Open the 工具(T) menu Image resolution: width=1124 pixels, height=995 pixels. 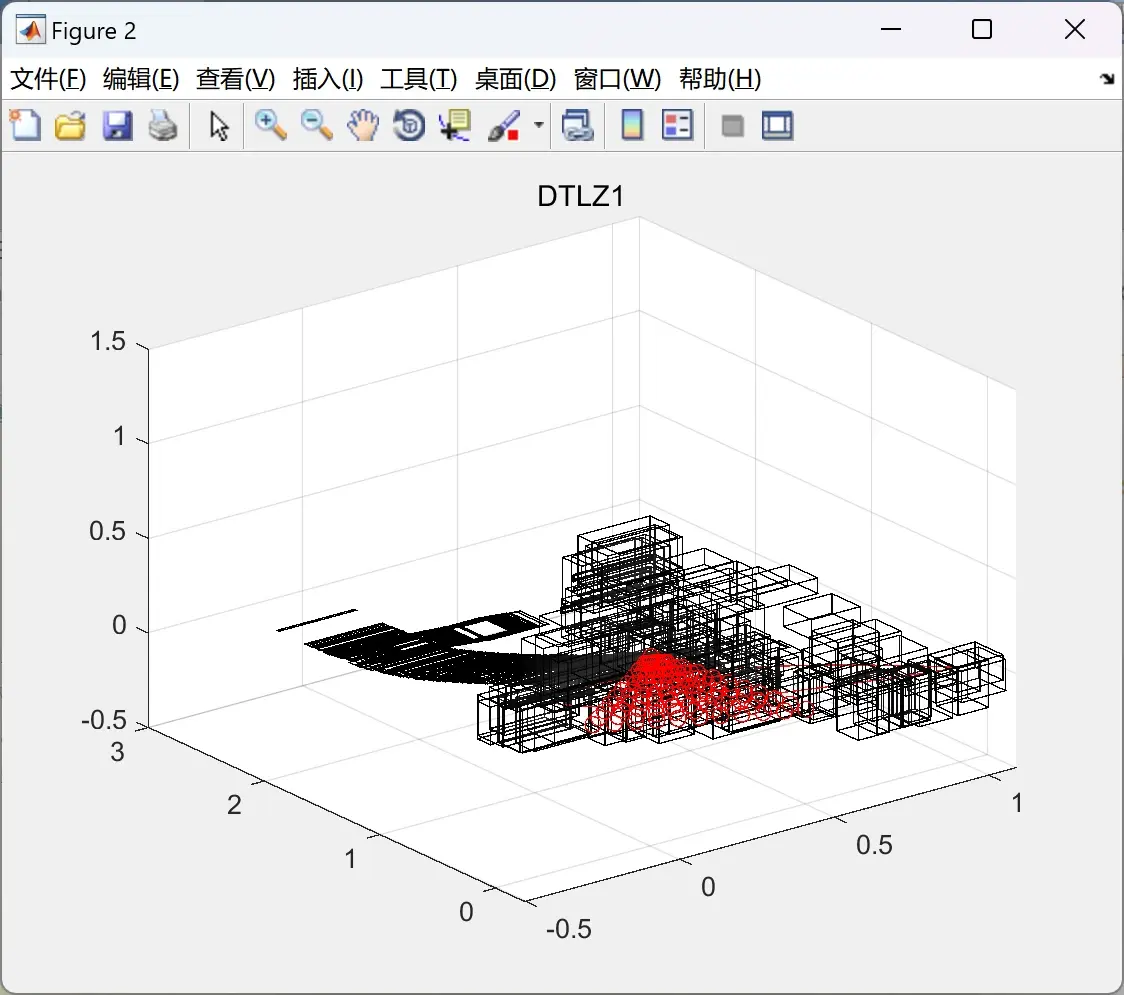point(419,79)
